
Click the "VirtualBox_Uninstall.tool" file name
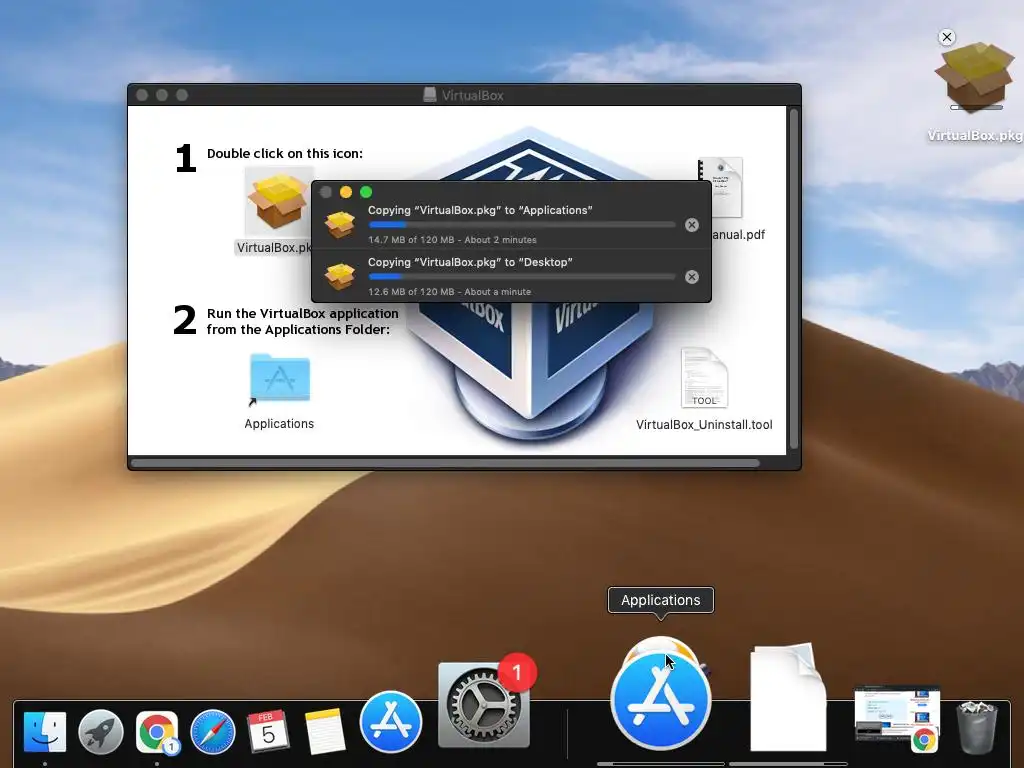point(704,424)
